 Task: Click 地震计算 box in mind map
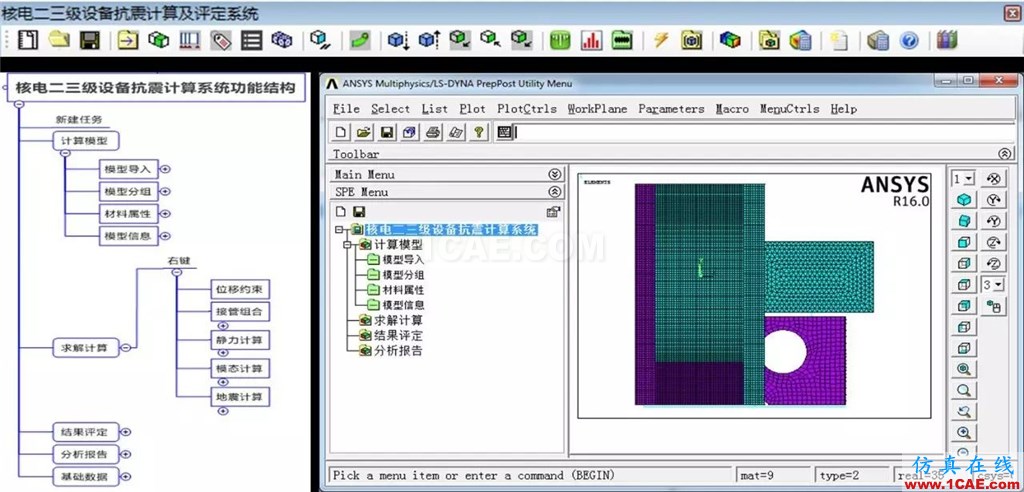coord(240,397)
